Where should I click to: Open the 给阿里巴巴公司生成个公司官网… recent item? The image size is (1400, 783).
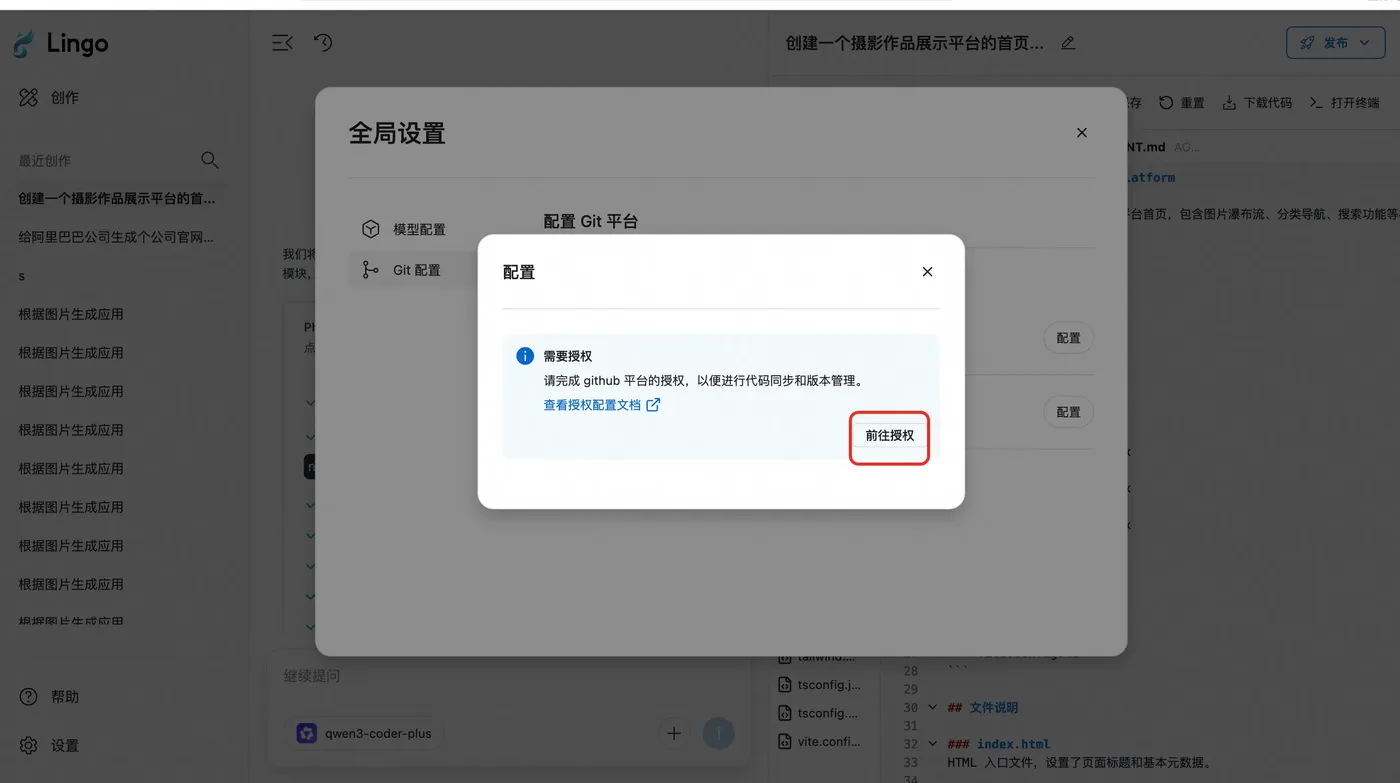(116, 237)
